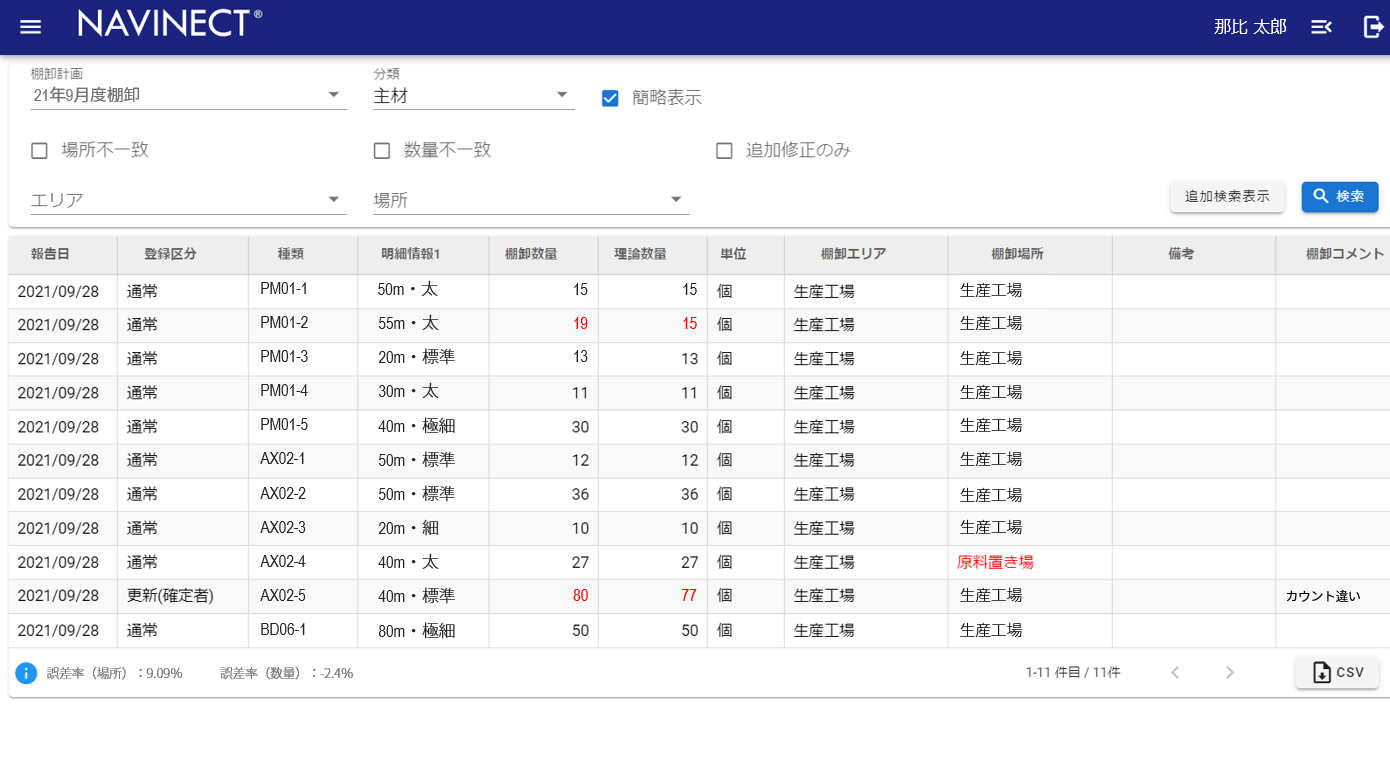Select the PM01-3 cell
This screenshot has width=1390, height=760.
coord(303,358)
